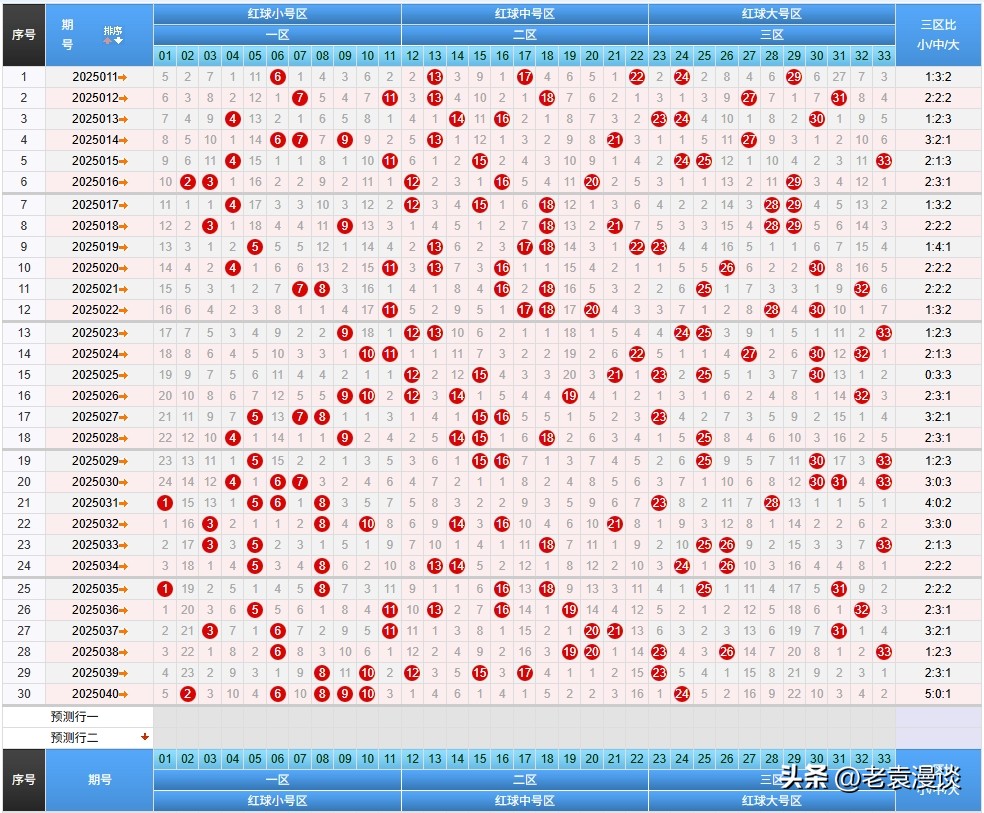This screenshot has width=984, height=813.
Task: Click the 预测行一 row label
Action: click(75, 717)
